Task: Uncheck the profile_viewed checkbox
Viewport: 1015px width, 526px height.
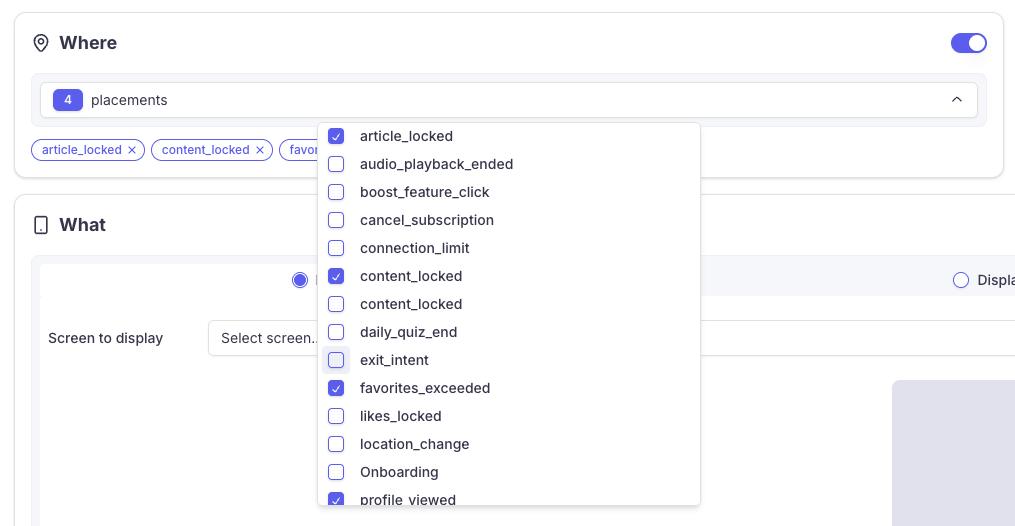Action: pyautogui.click(x=336, y=499)
